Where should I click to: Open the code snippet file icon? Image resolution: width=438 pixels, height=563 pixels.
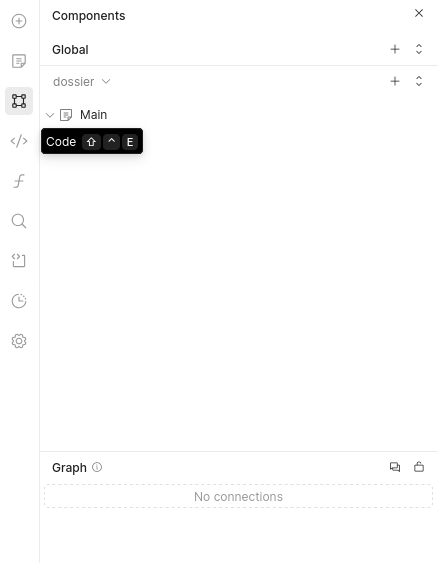19,261
